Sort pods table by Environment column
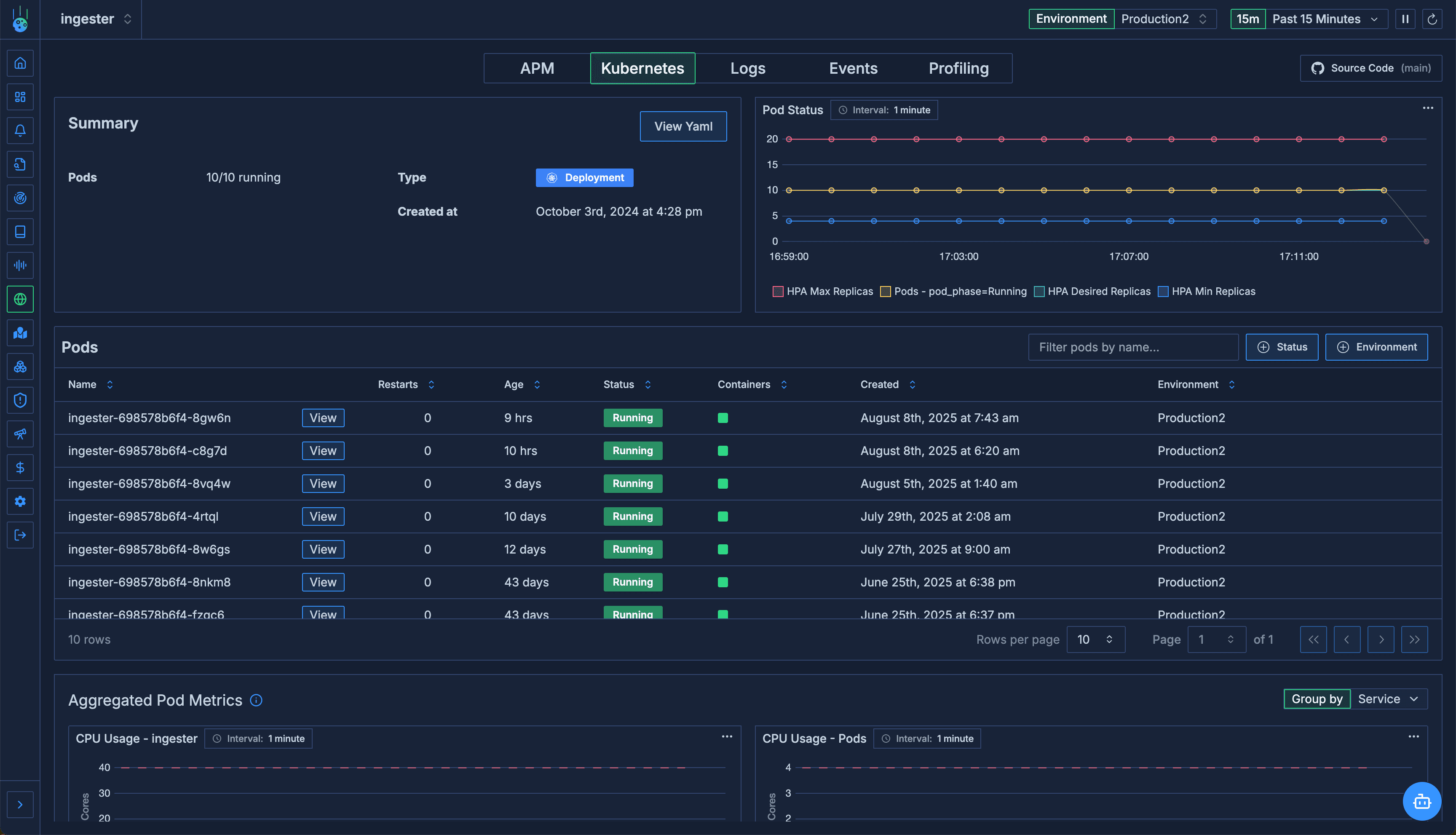This screenshot has width=1456, height=835. click(x=1196, y=384)
